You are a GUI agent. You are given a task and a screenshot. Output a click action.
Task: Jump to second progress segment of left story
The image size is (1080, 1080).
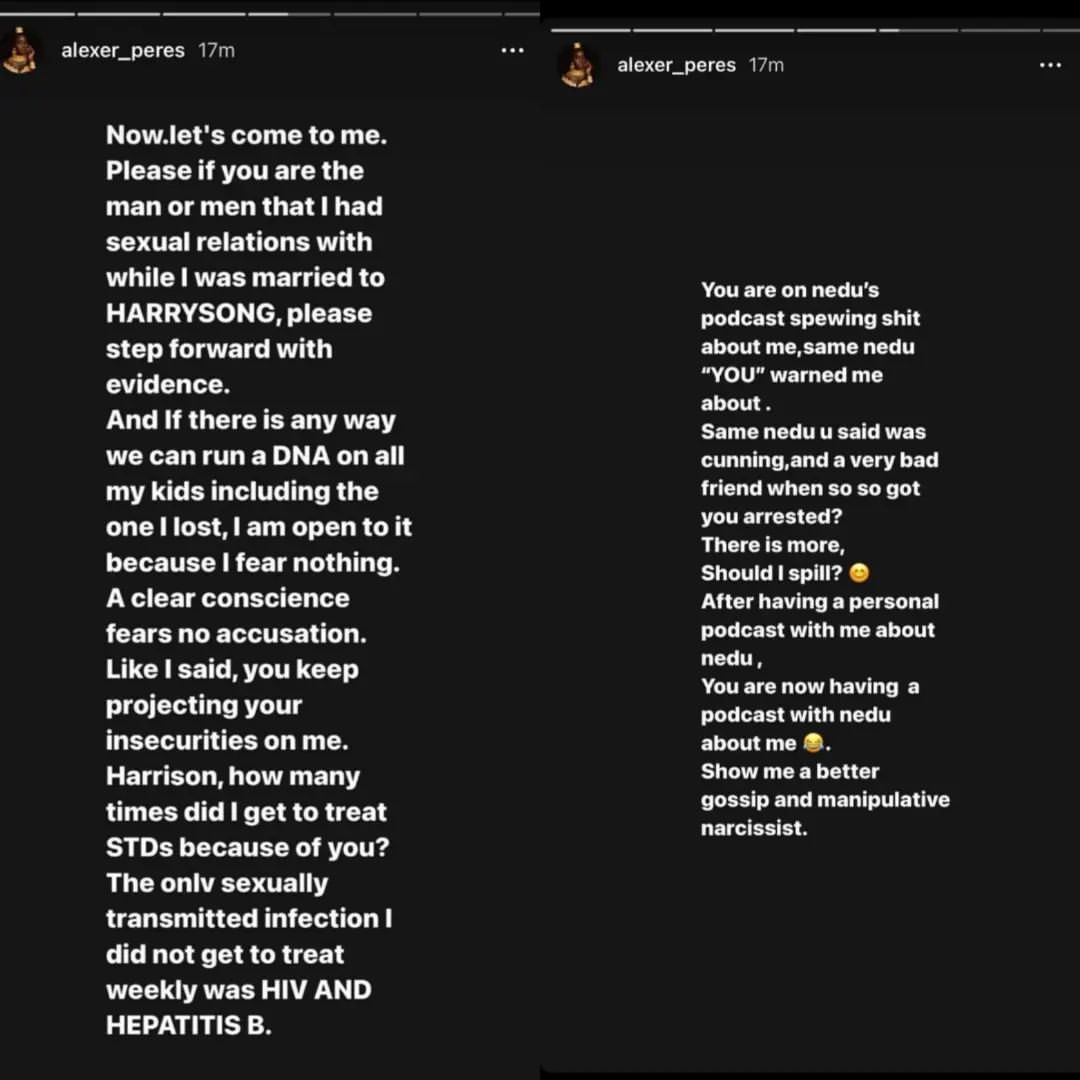(119, 14)
